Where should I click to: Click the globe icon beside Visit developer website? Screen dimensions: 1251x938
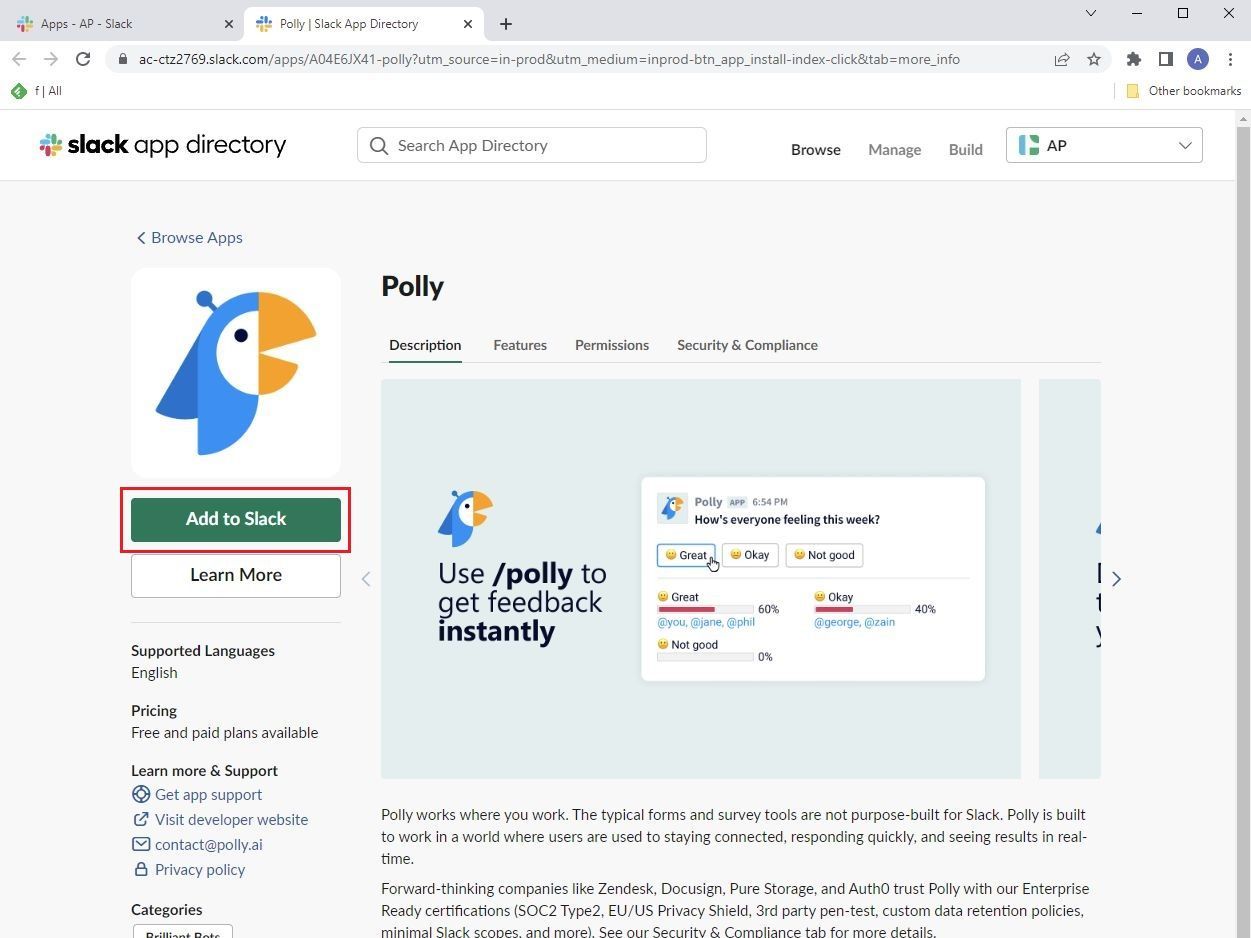coord(141,819)
